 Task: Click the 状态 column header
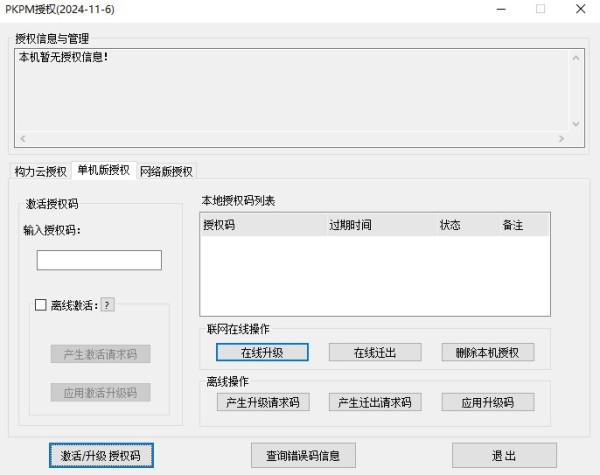click(469, 225)
